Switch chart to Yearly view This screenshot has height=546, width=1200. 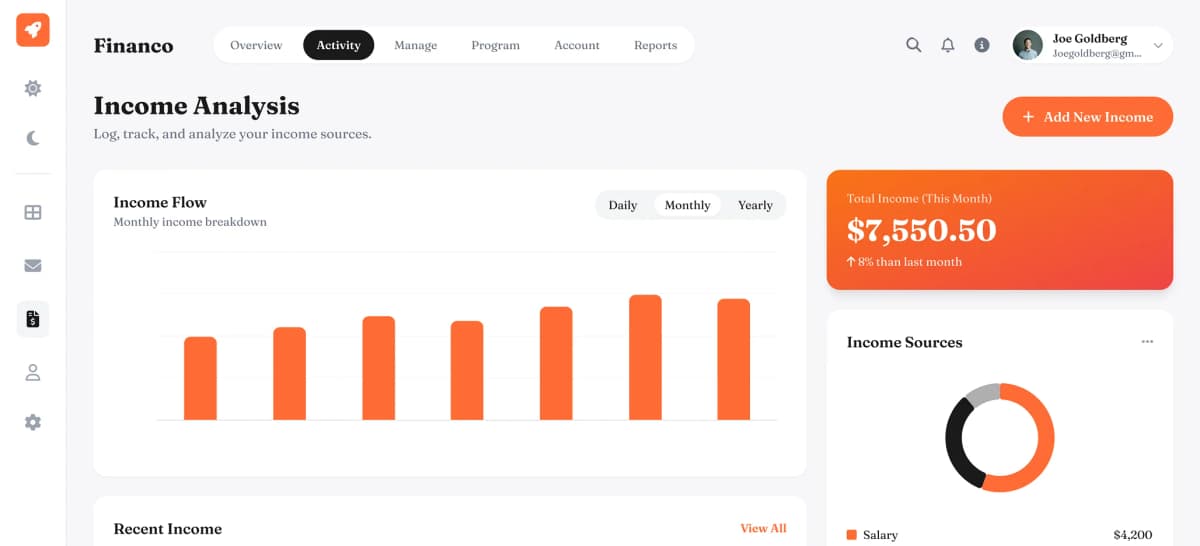pos(755,205)
